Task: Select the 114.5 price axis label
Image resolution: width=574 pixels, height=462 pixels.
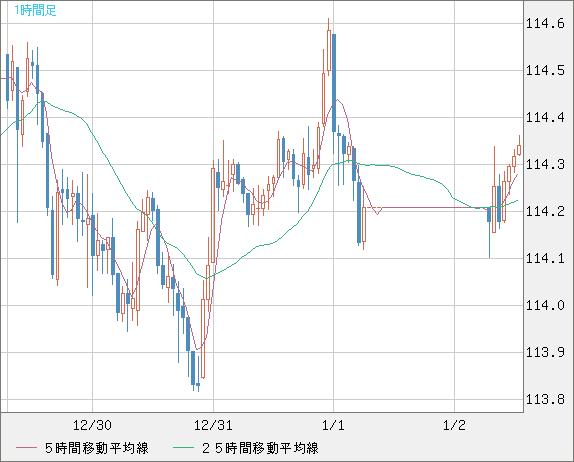Action: pos(545,70)
